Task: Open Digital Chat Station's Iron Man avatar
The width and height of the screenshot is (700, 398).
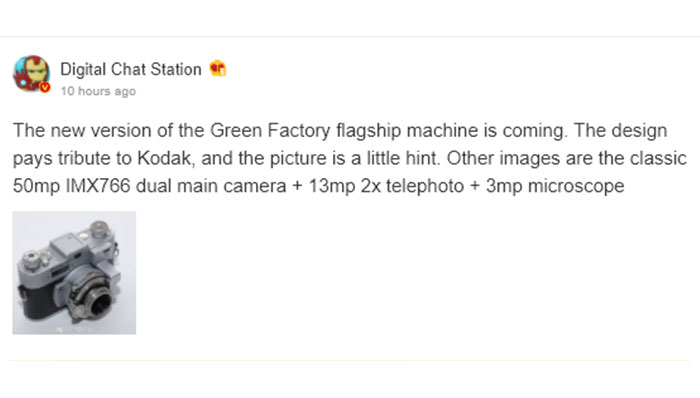Action: 31,74
